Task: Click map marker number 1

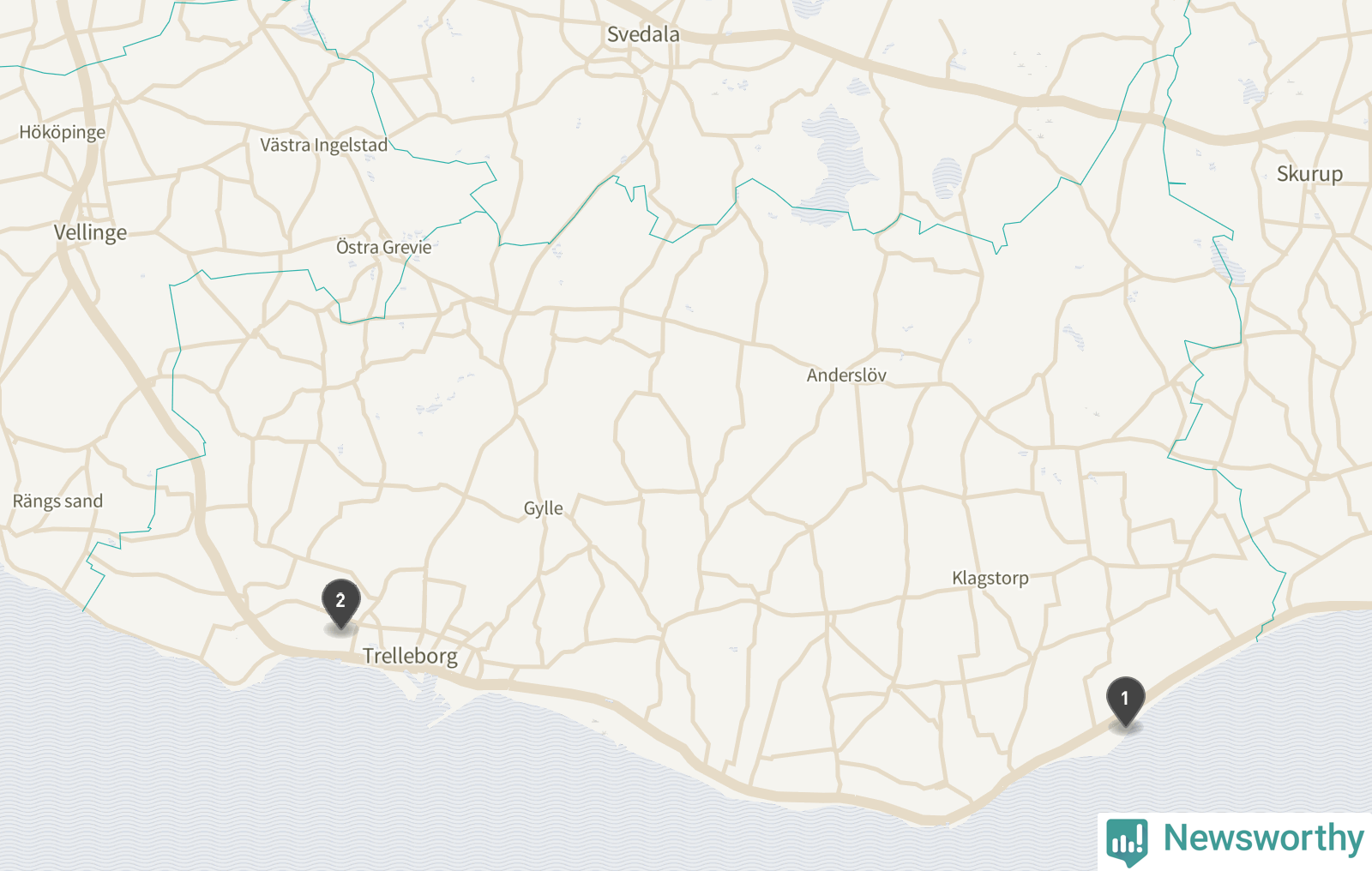Action: (x=1125, y=701)
